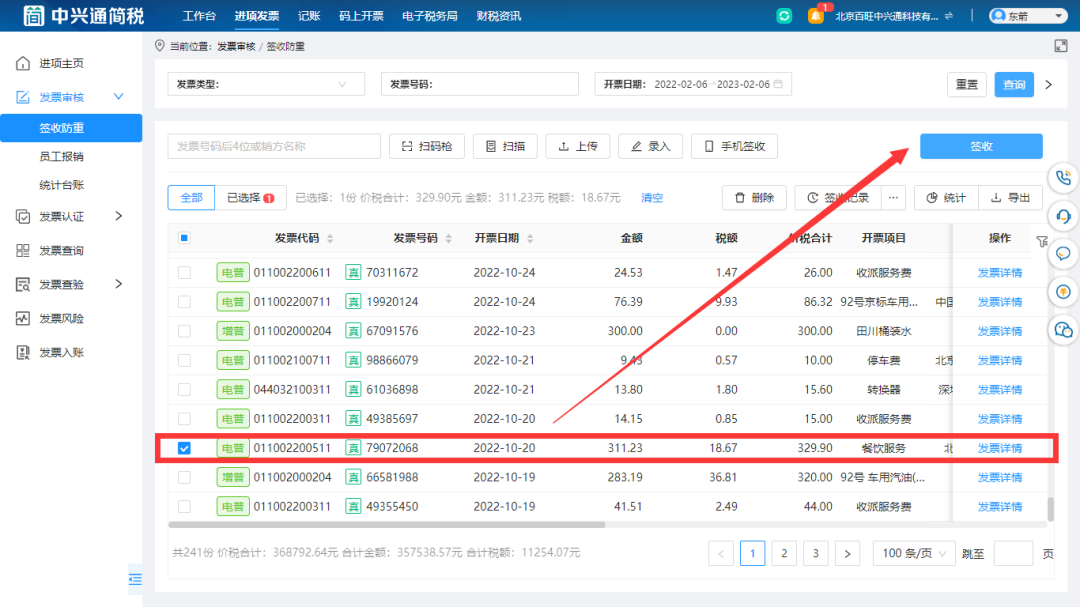Click the blue 签收 button
Image resolution: width=1080 pixels, height=607 pixels.
coord(981,146)
